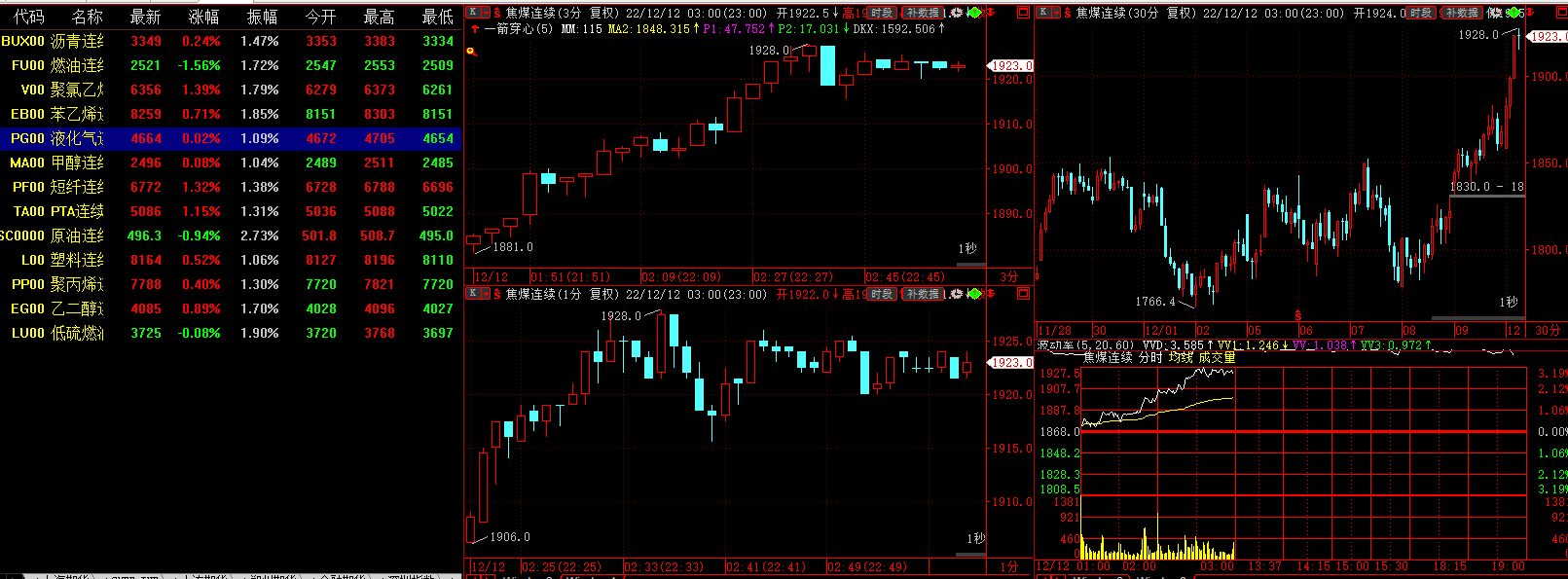Click gear settings icon in 3-minute chart header

click(x=957, y=13)
